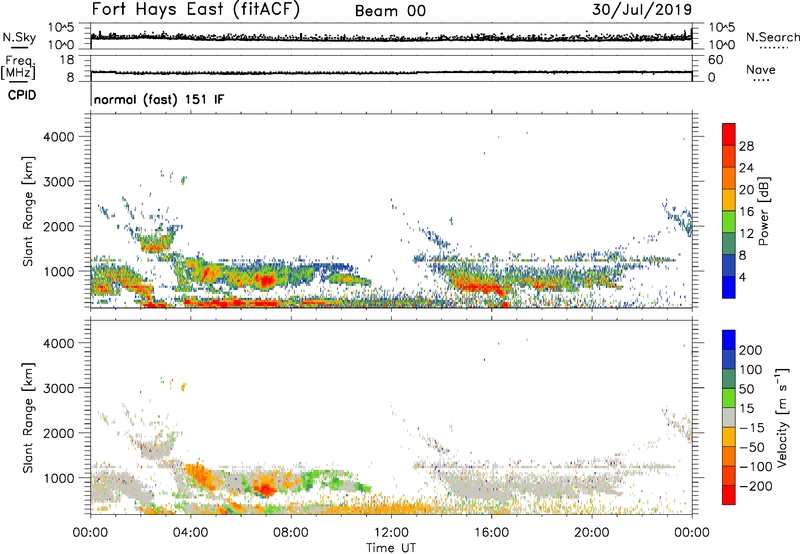Pick the gray -15 to 15 velocity swatch
The width and height of the screenshot is (800, 554).
tap(729, 417)
